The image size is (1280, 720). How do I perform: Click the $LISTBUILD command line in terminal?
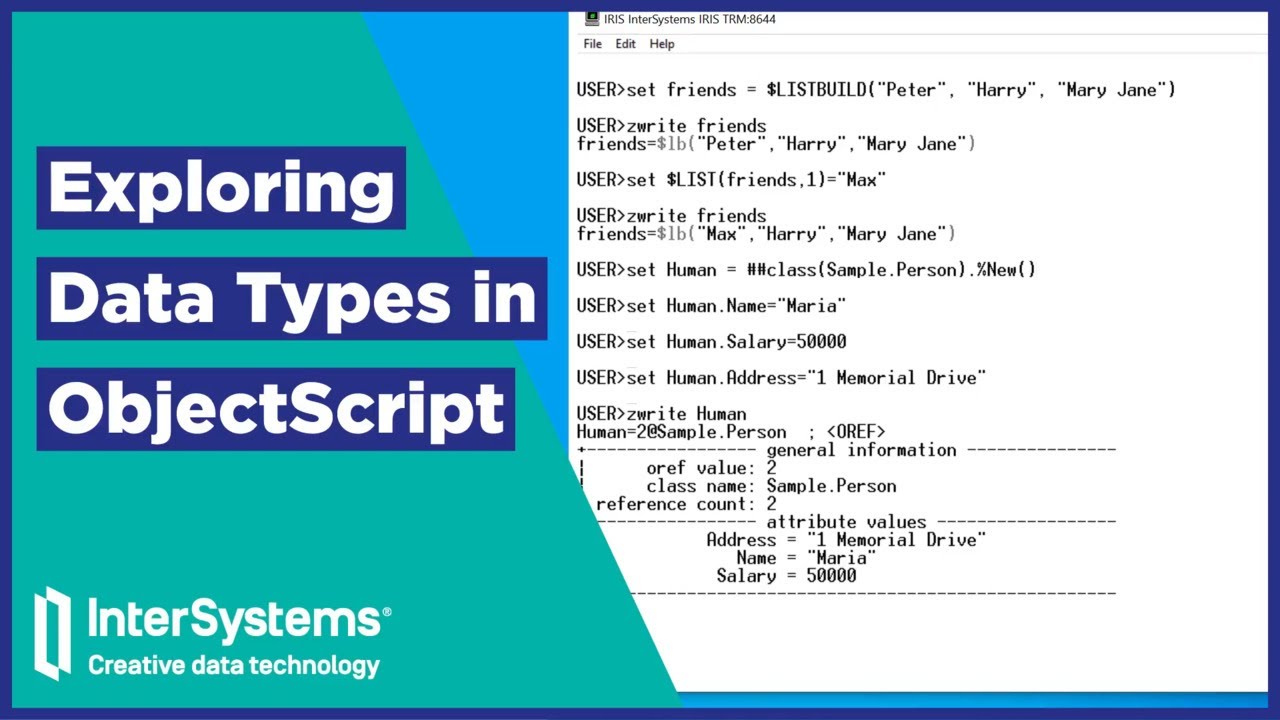[876, 90]
